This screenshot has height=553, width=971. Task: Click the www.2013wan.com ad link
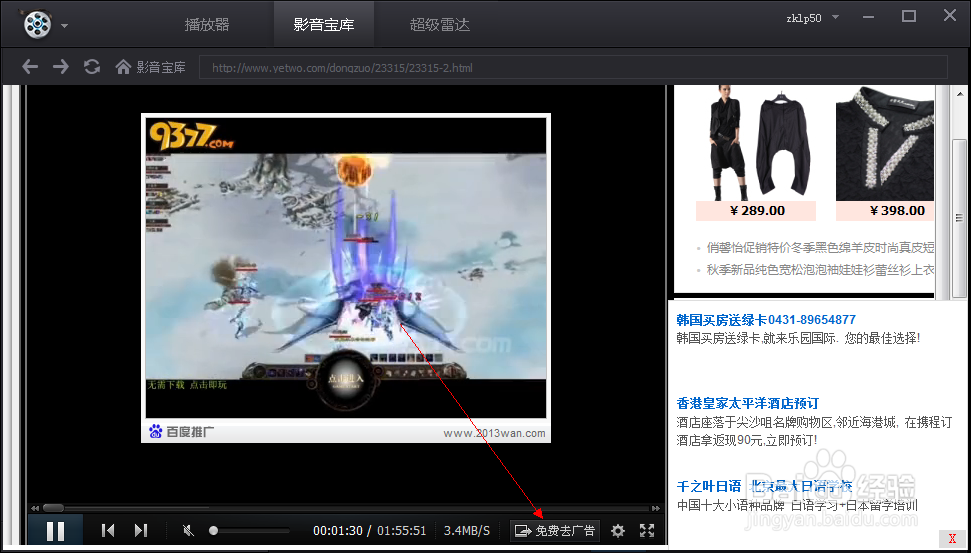[x=494, y=433]
